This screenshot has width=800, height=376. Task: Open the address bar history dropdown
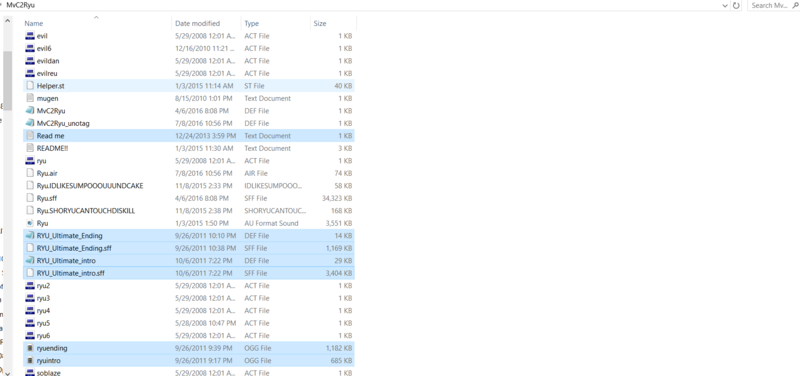click(x=725, y=5)
